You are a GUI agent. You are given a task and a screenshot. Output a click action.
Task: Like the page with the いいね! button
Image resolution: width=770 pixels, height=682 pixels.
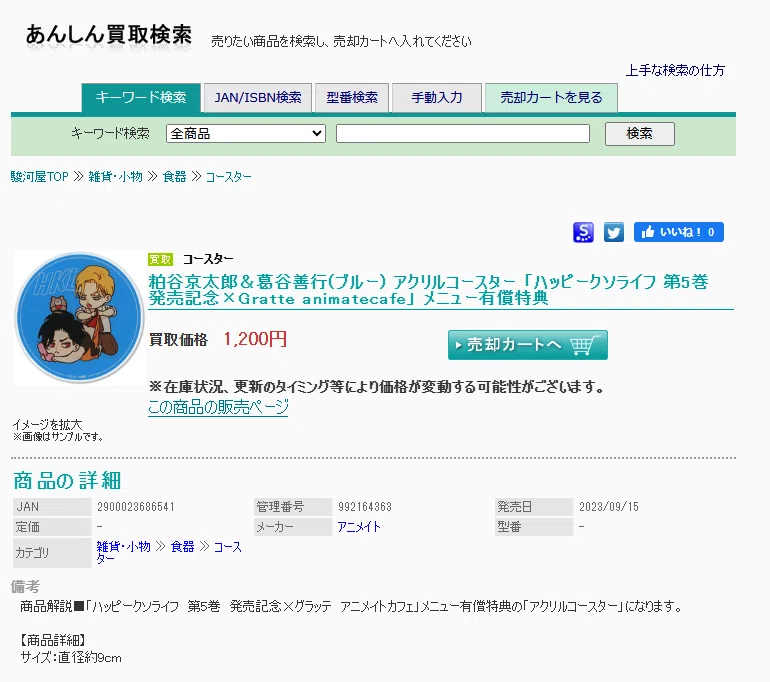click(x=679, y=232)
